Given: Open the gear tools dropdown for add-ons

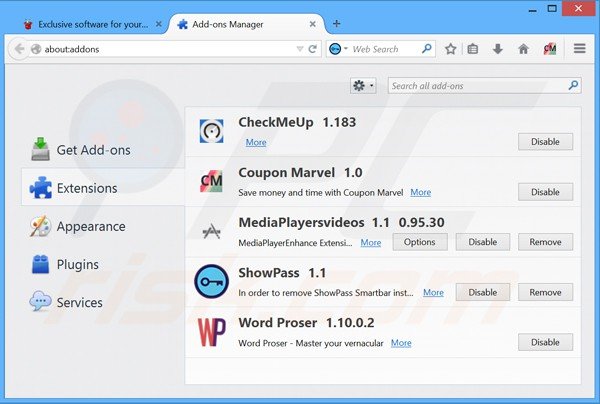Looking at the screenshot, I should tap(363, 86).
